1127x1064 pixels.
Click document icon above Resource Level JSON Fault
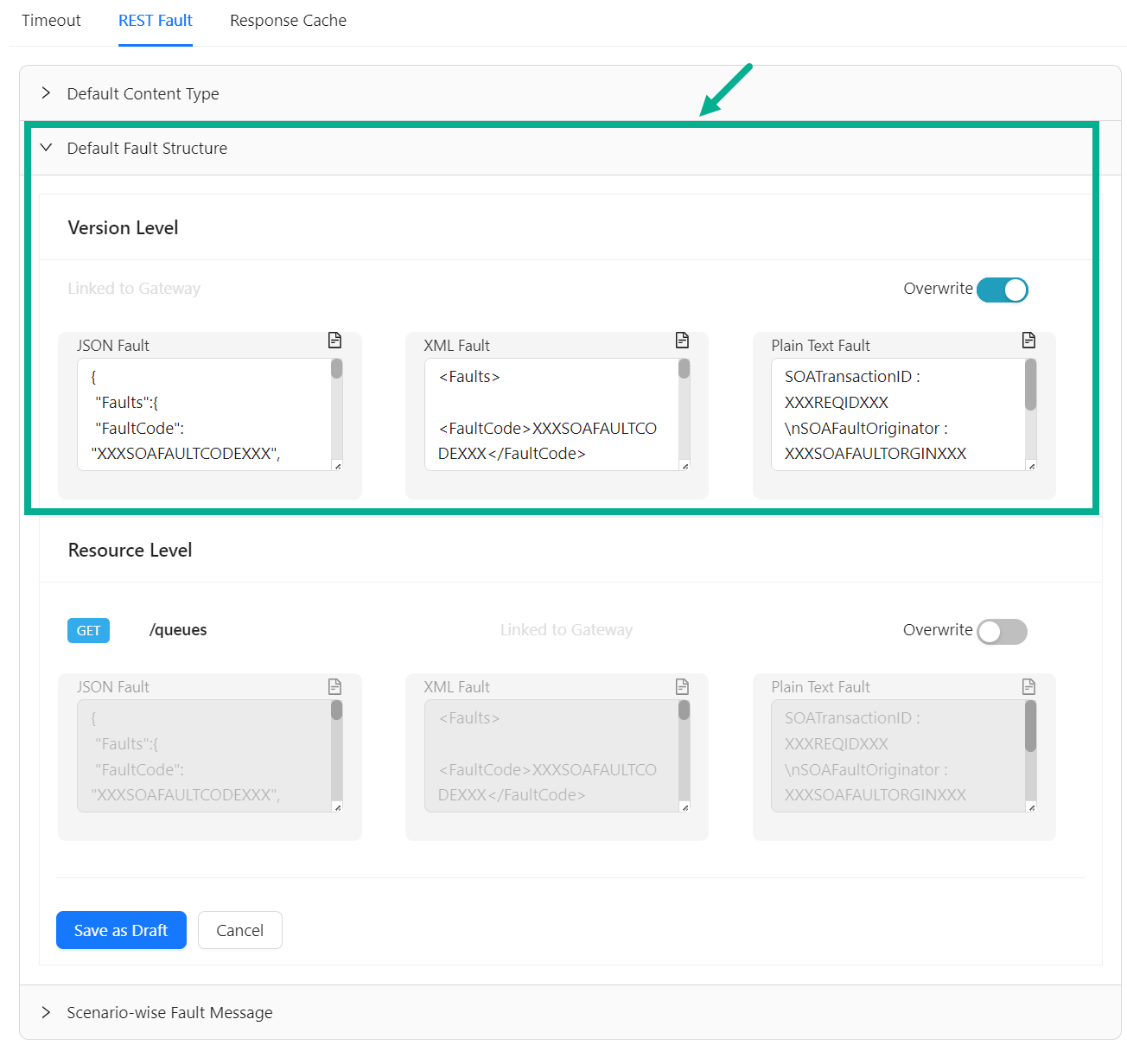(334, 687)
